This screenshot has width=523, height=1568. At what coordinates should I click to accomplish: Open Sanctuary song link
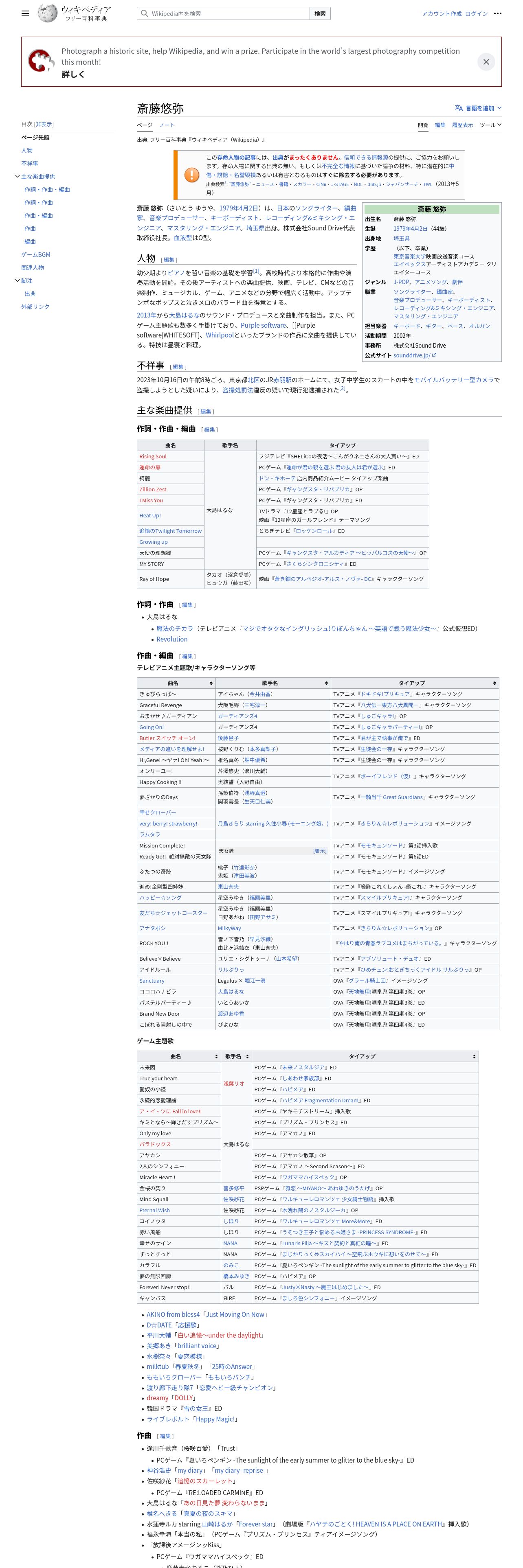tap(152, 981)
